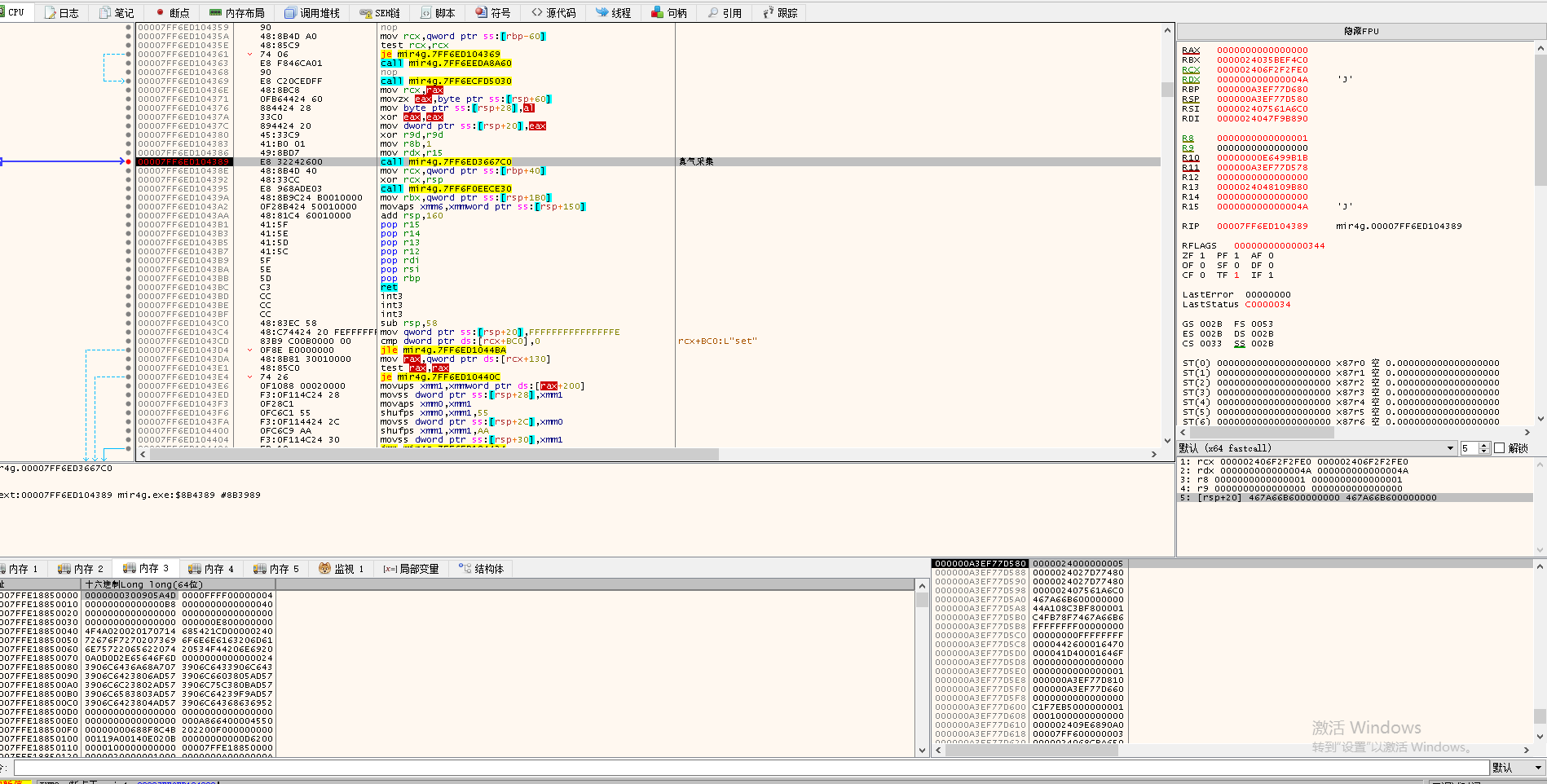Image resolution: width=1547 pixels, height=784 pixels.
Task: Open the 内存布局 memory map icon
Action: (x=215, y=13)
